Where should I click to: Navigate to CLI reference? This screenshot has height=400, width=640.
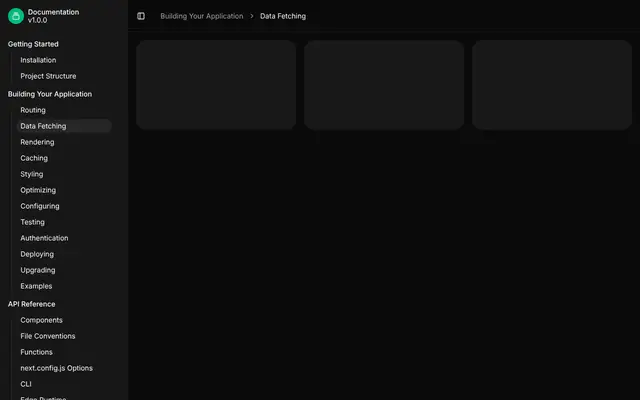point(26,384)
